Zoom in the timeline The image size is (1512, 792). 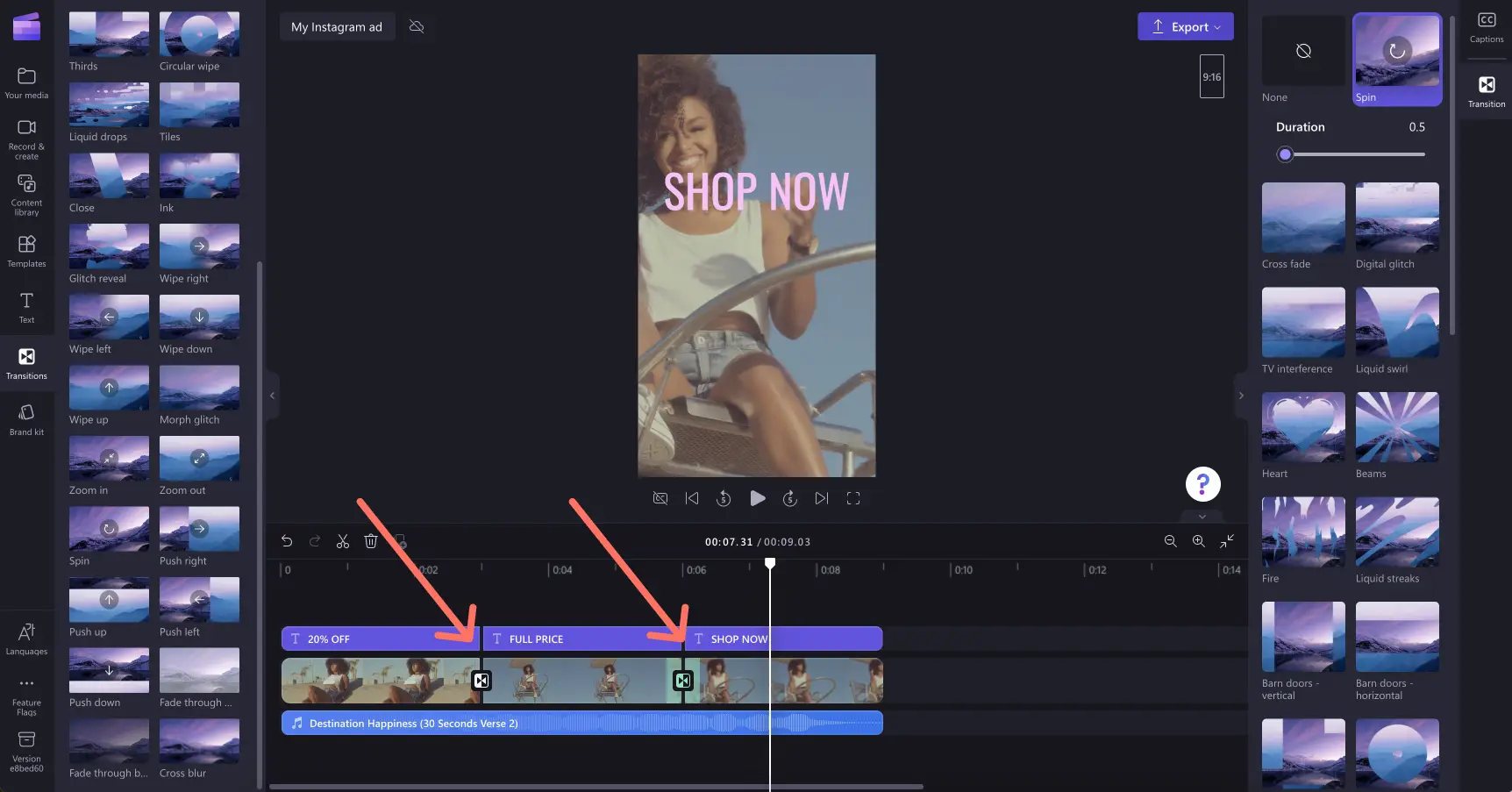[x=1198, y=541]
